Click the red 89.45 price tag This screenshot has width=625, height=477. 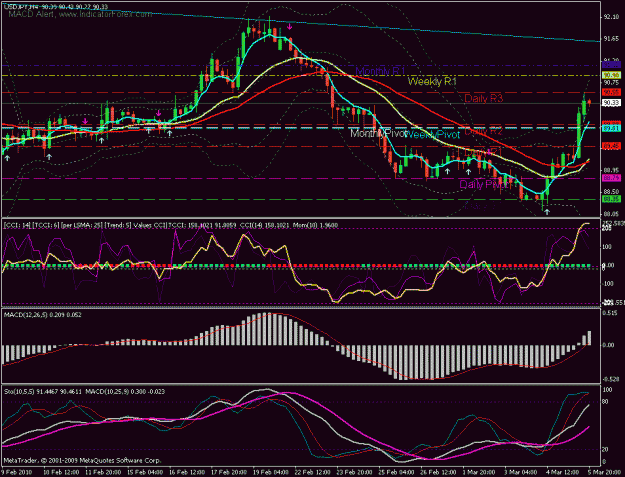611,146
